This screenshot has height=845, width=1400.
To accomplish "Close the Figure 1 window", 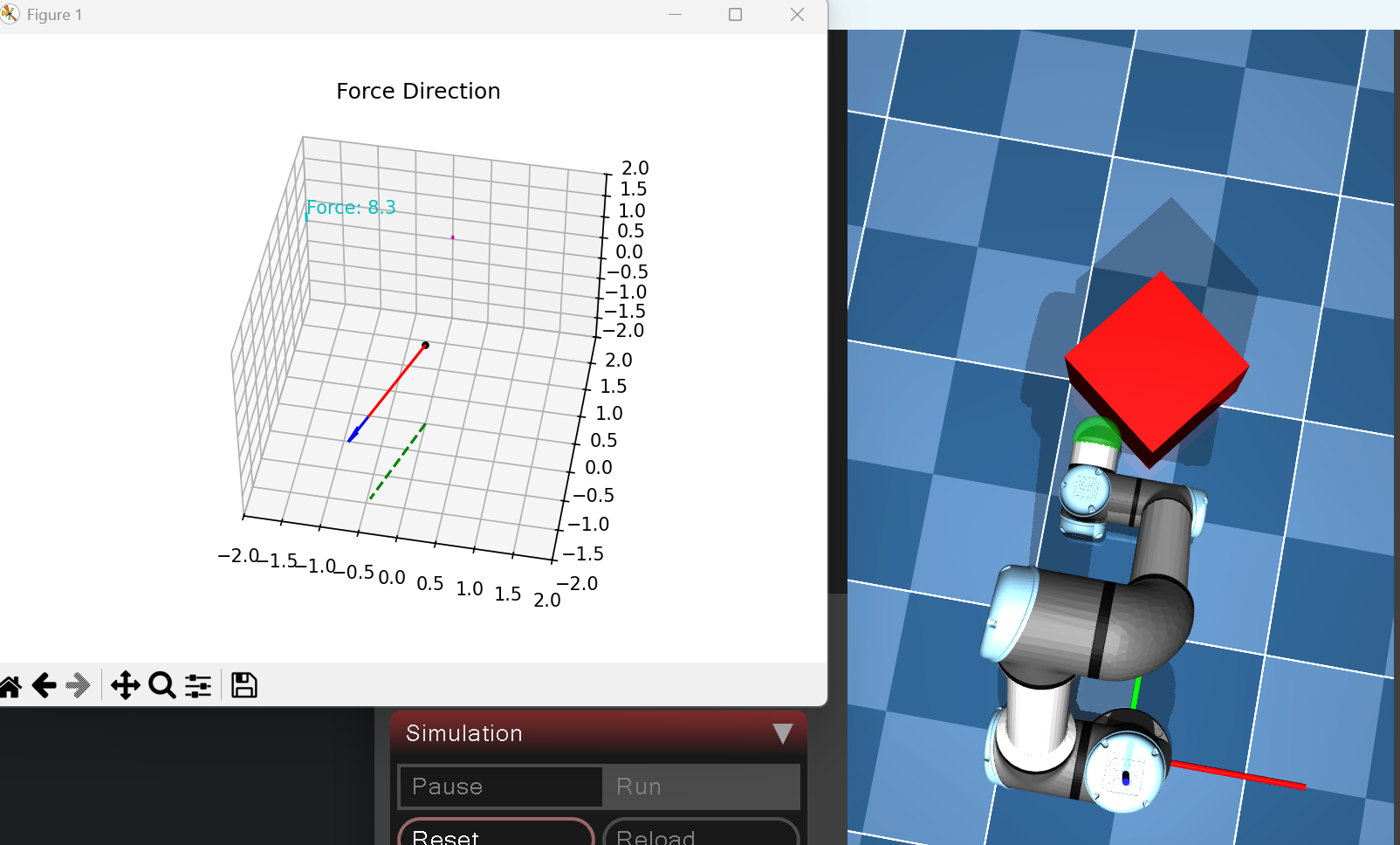I will click(x=797, y=15).
